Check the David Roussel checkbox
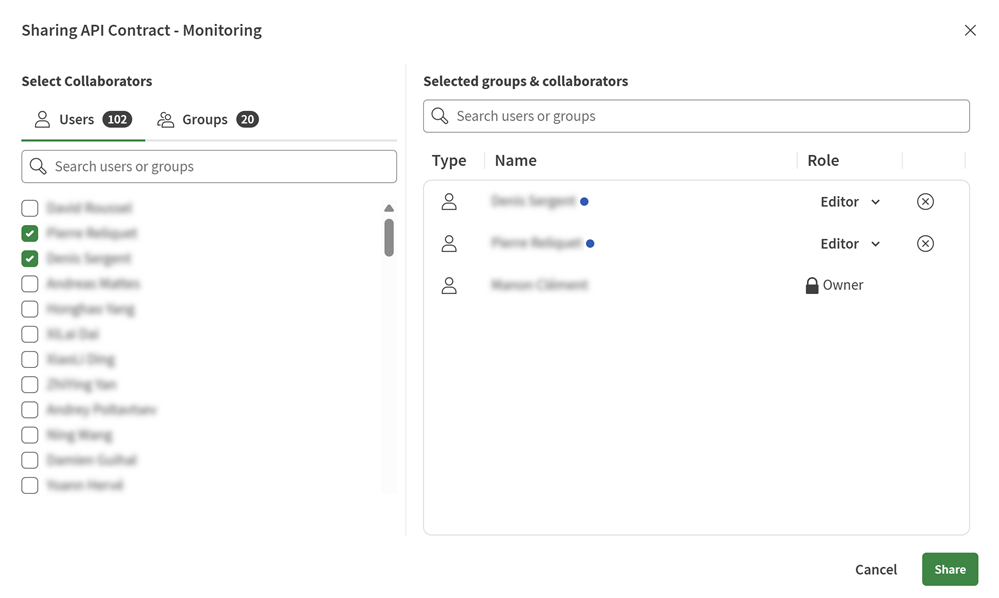 29,207
